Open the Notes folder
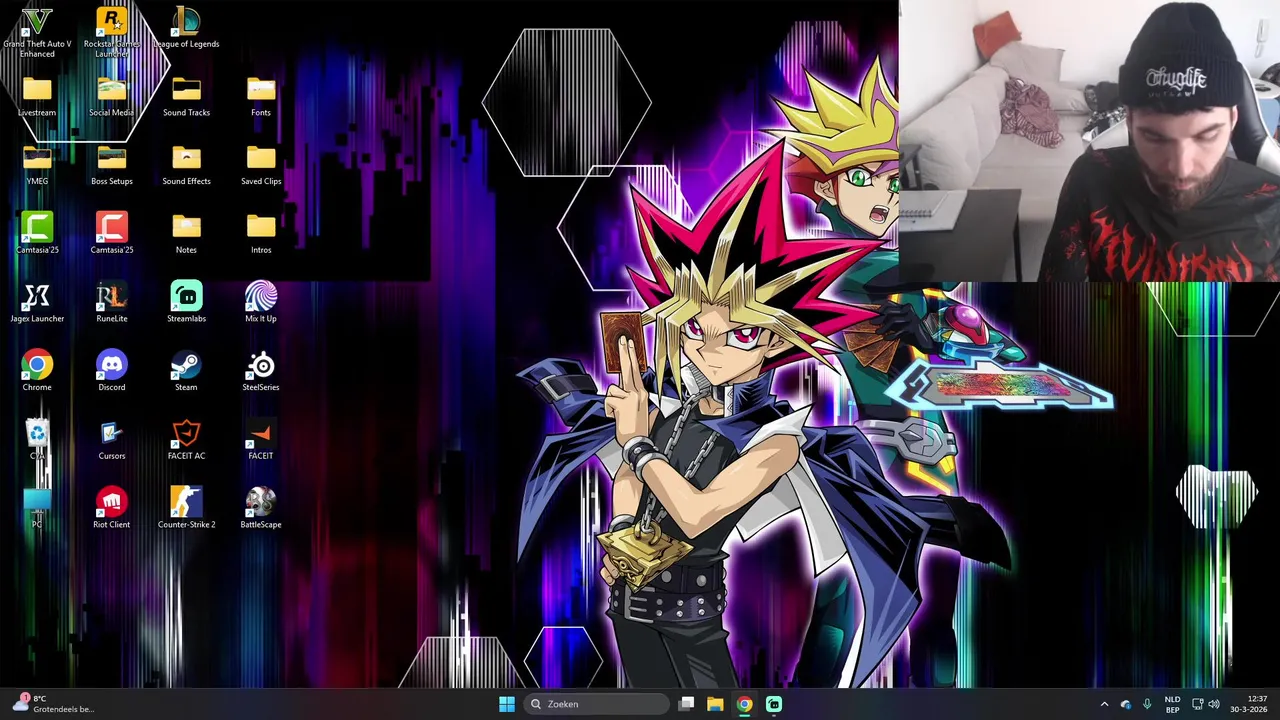Screen dimensions: 1280x720 (x=186, y=234)
